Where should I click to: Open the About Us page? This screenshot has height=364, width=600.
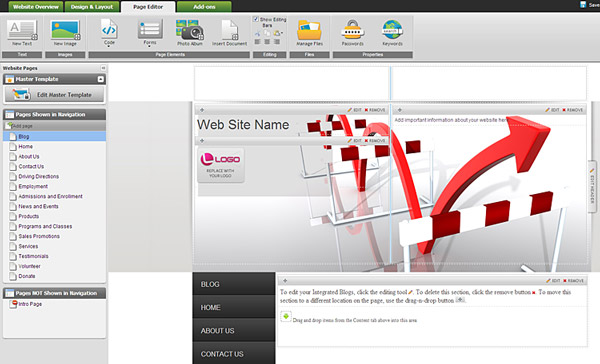point(29,156)
